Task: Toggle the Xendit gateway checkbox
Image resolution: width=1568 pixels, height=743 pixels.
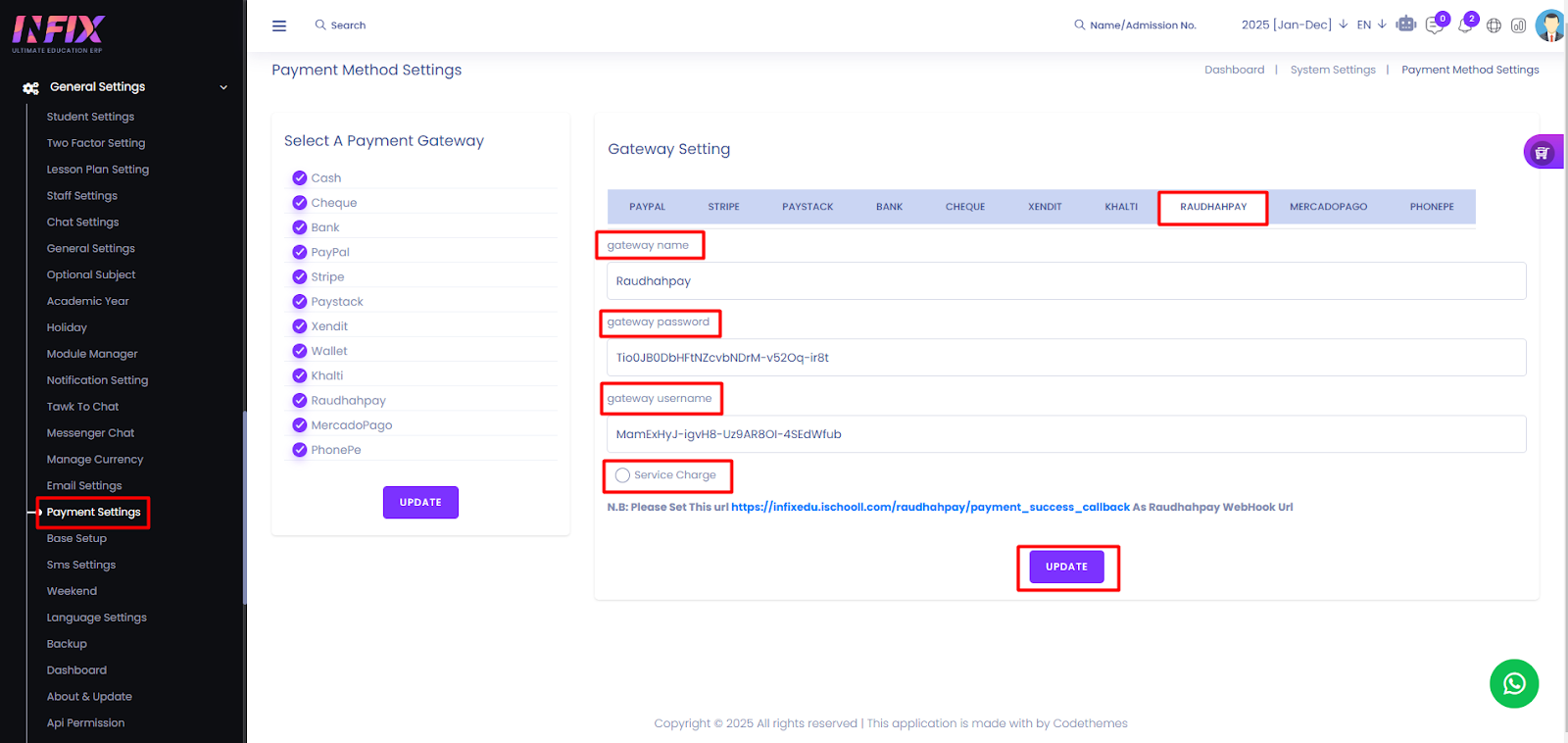Action: pos(300,325)
